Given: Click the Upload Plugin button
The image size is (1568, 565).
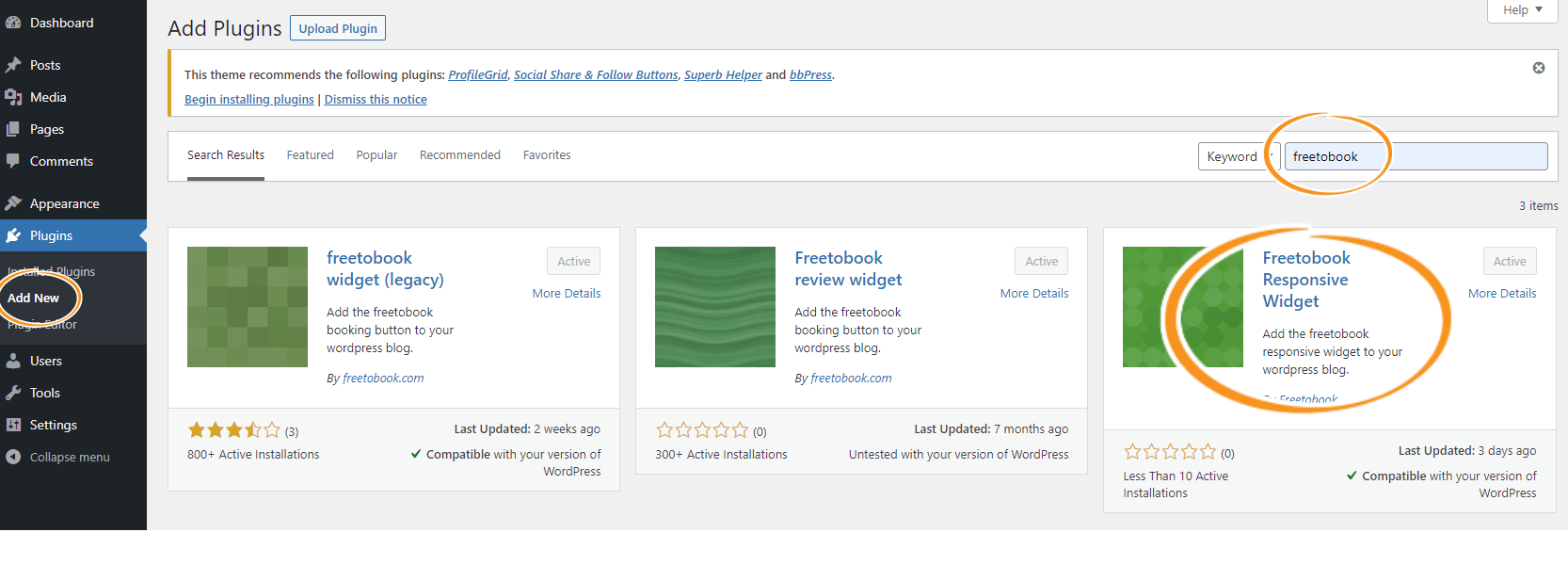Looking at the screenshot, I should tap(338, 28).
